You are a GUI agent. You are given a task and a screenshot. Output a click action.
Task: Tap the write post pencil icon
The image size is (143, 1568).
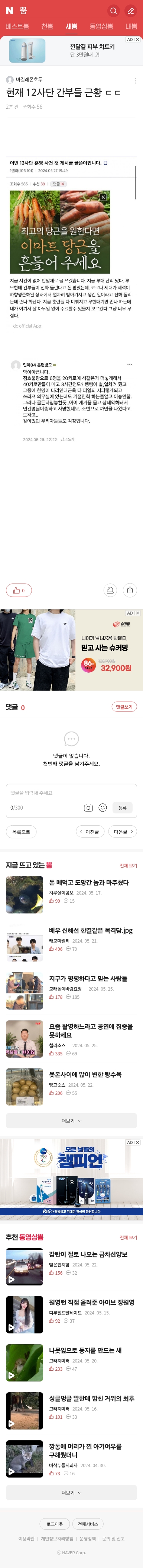tap(130, 11)
